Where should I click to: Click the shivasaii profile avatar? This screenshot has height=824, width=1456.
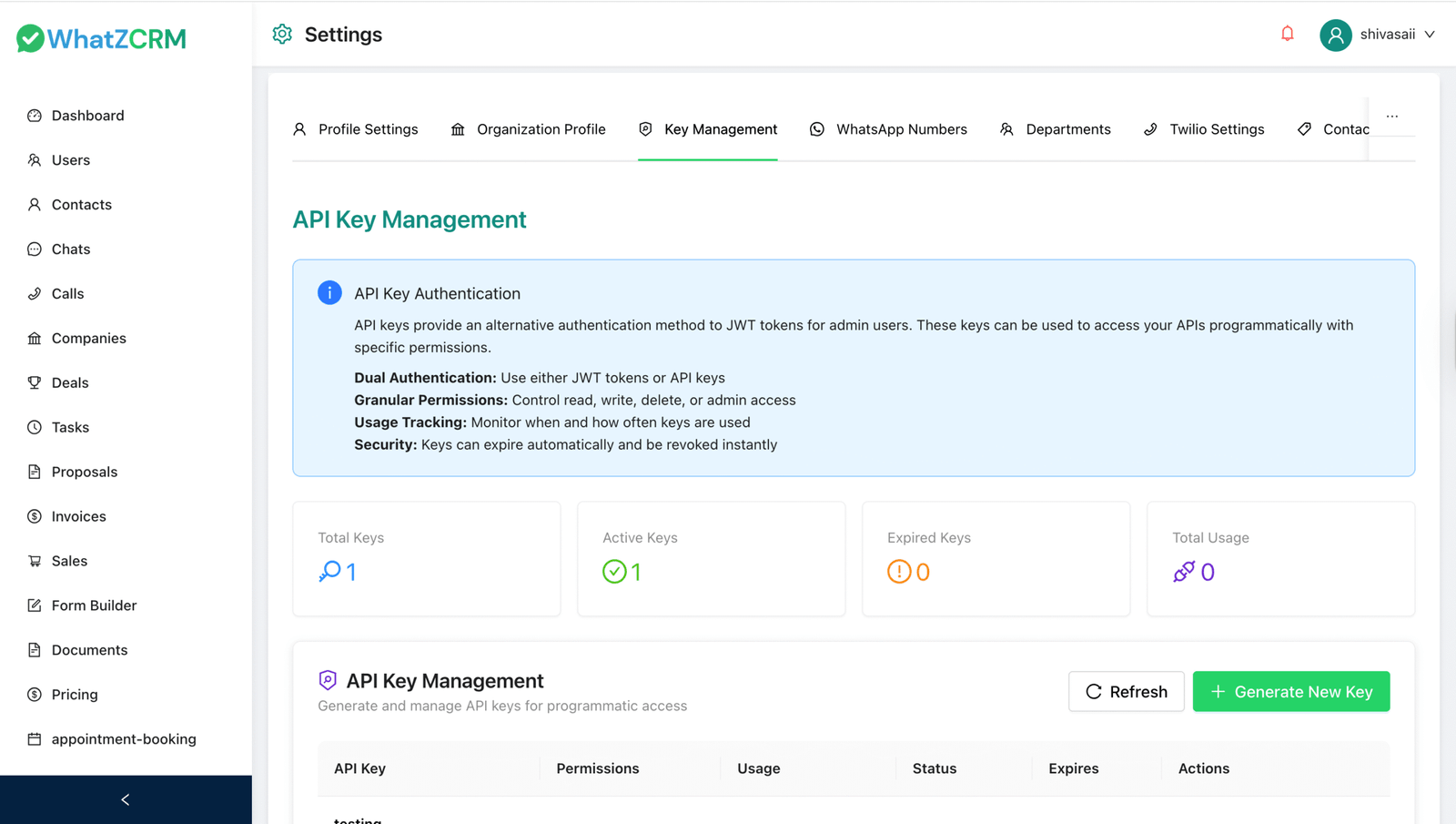(1335, 35)
